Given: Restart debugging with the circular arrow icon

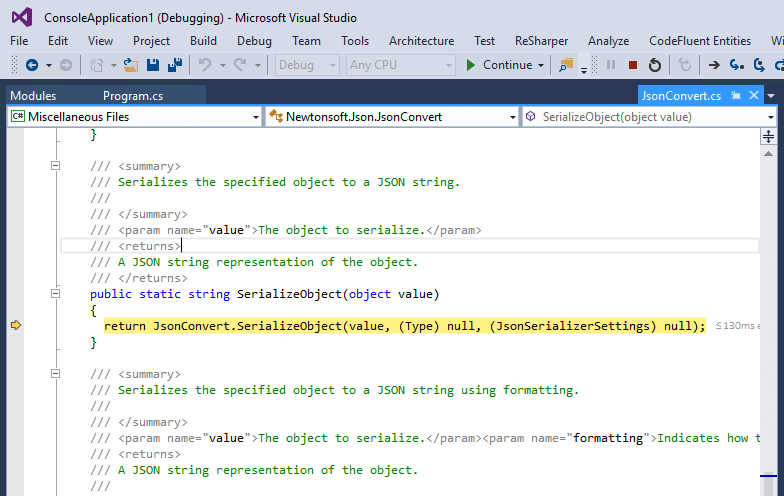Looking at the screenshot, I should pyautogui.click(x=654, y=65).
